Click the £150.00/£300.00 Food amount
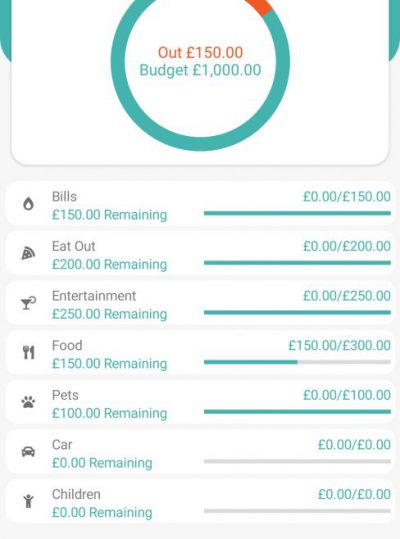Screen dimensions: 400x539 (x=339, y=345)
